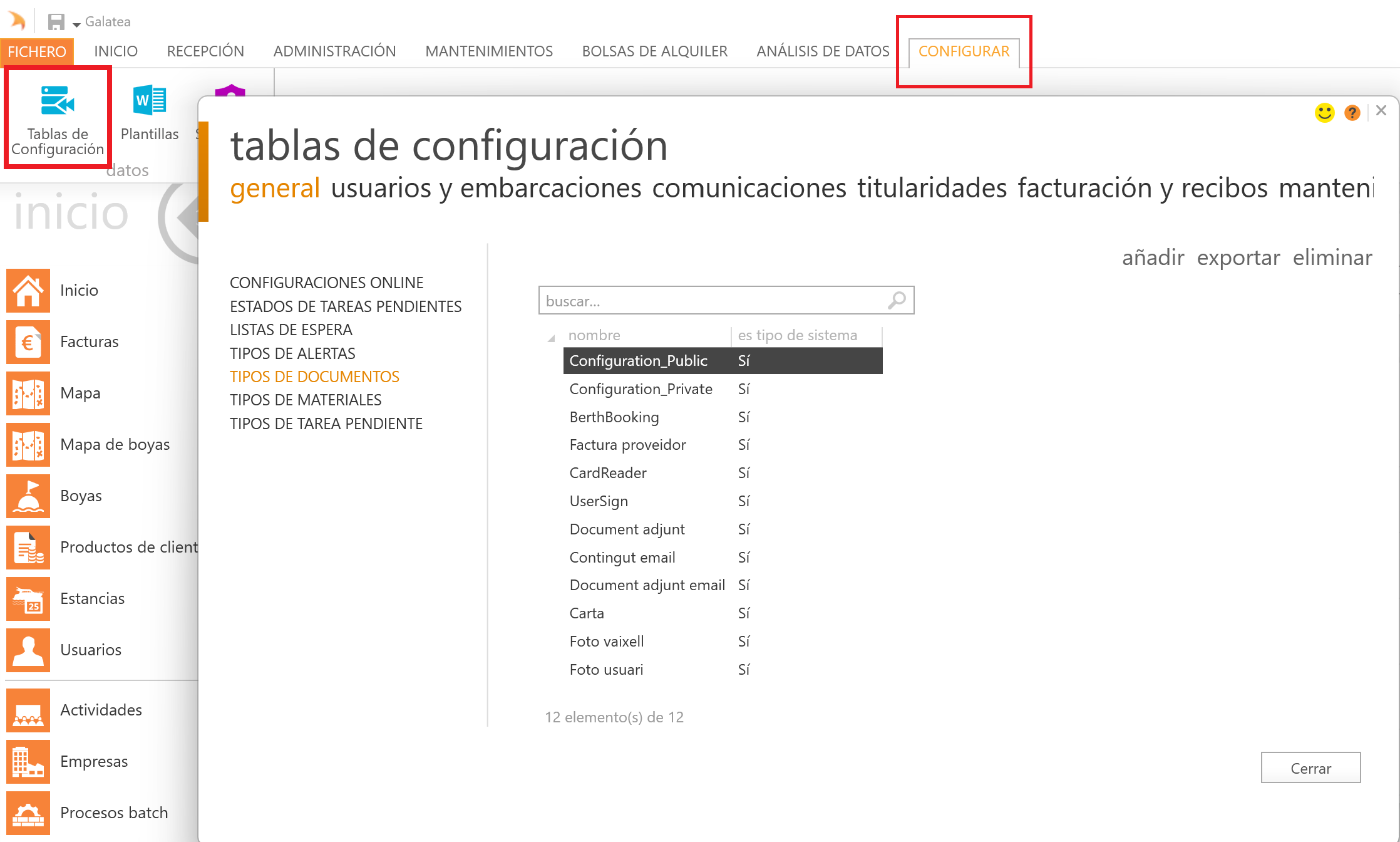Open the orange help question icon
Viewport: 1400px width, 842px height.
point(1352,113)
